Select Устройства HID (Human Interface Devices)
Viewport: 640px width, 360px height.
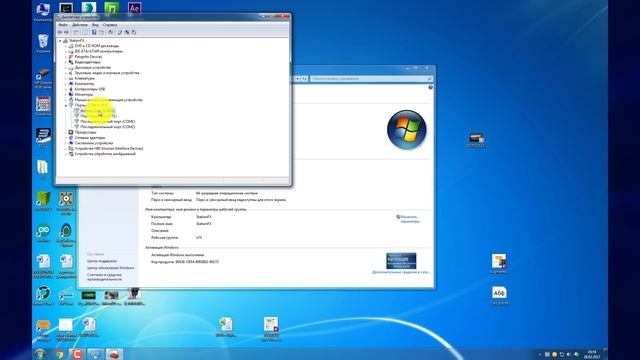click(109, 149)
